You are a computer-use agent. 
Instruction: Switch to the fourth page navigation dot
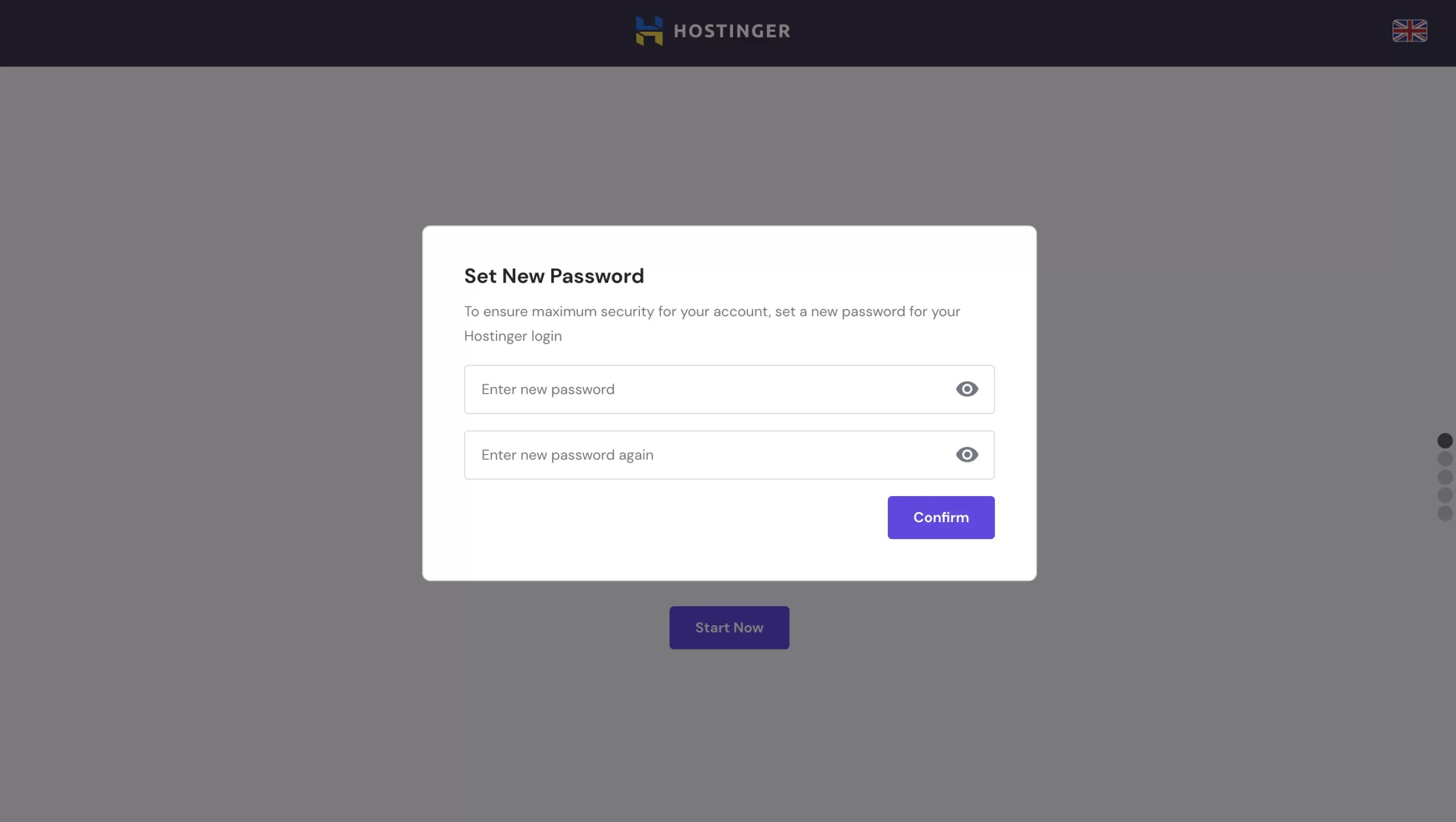1445,495
